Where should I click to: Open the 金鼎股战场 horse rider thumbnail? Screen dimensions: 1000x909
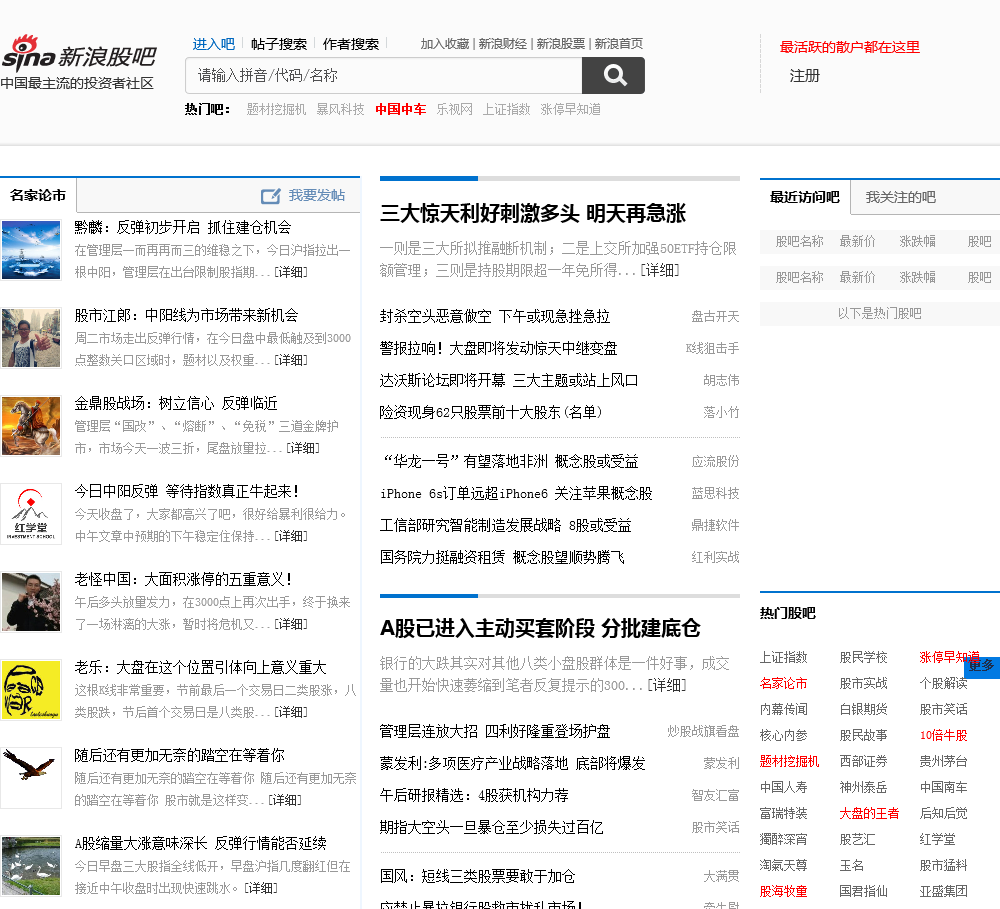tap(31, 426)
